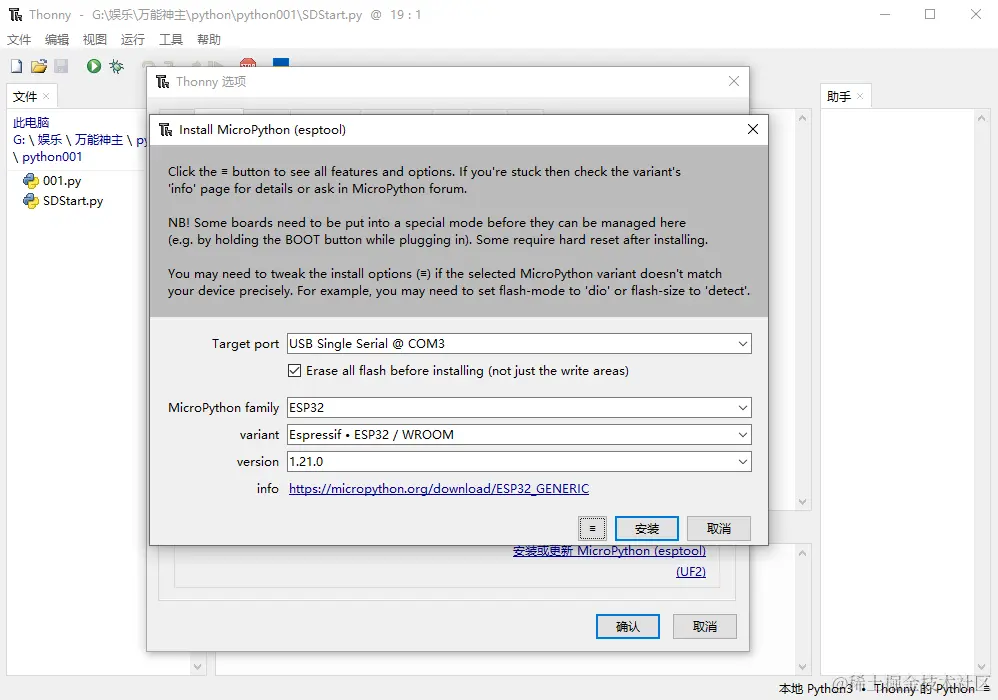
Task: Click 取消 in Thonny 选项 dialog
Action: [705, 626]
